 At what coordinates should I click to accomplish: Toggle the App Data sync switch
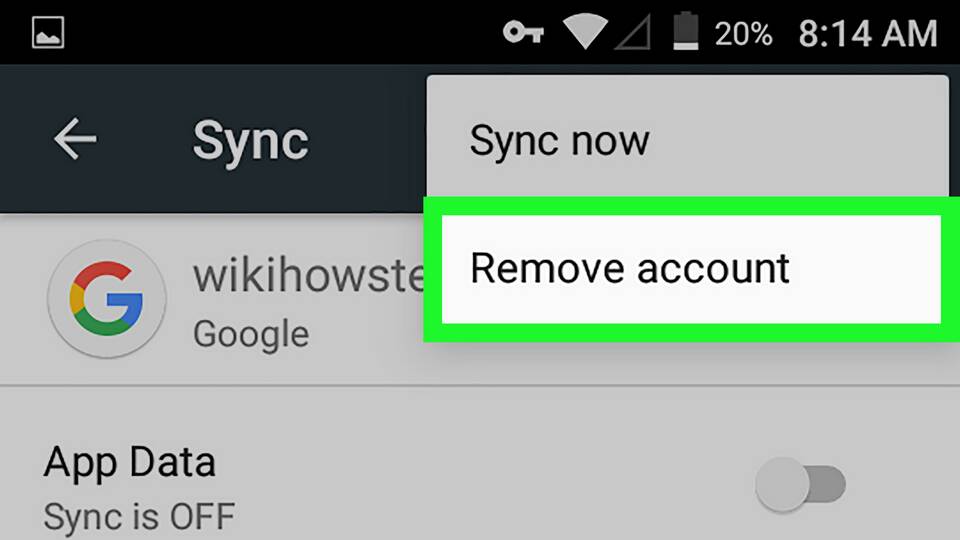[800, 484]
